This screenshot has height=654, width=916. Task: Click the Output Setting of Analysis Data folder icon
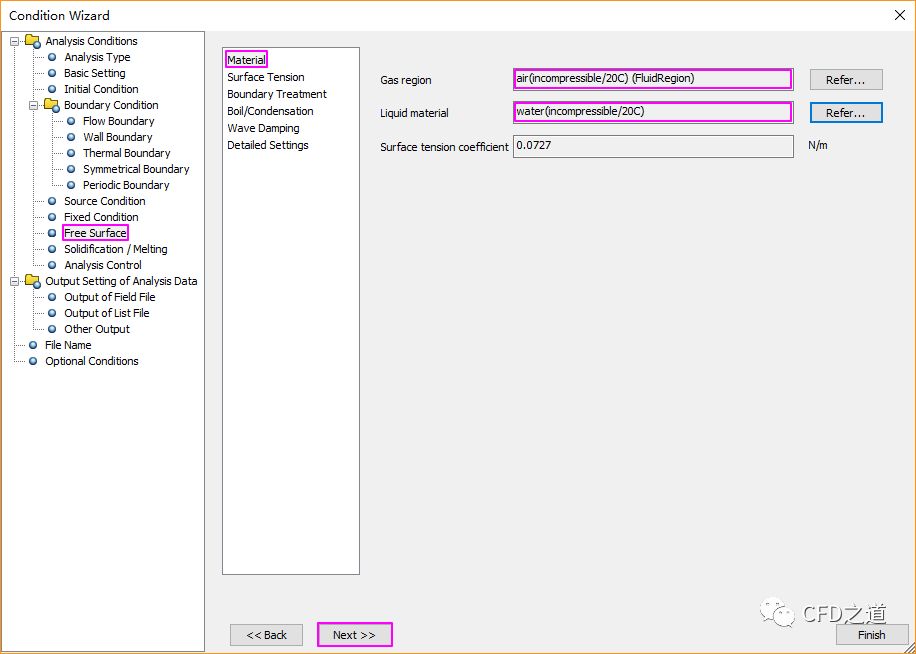point(33,281)
